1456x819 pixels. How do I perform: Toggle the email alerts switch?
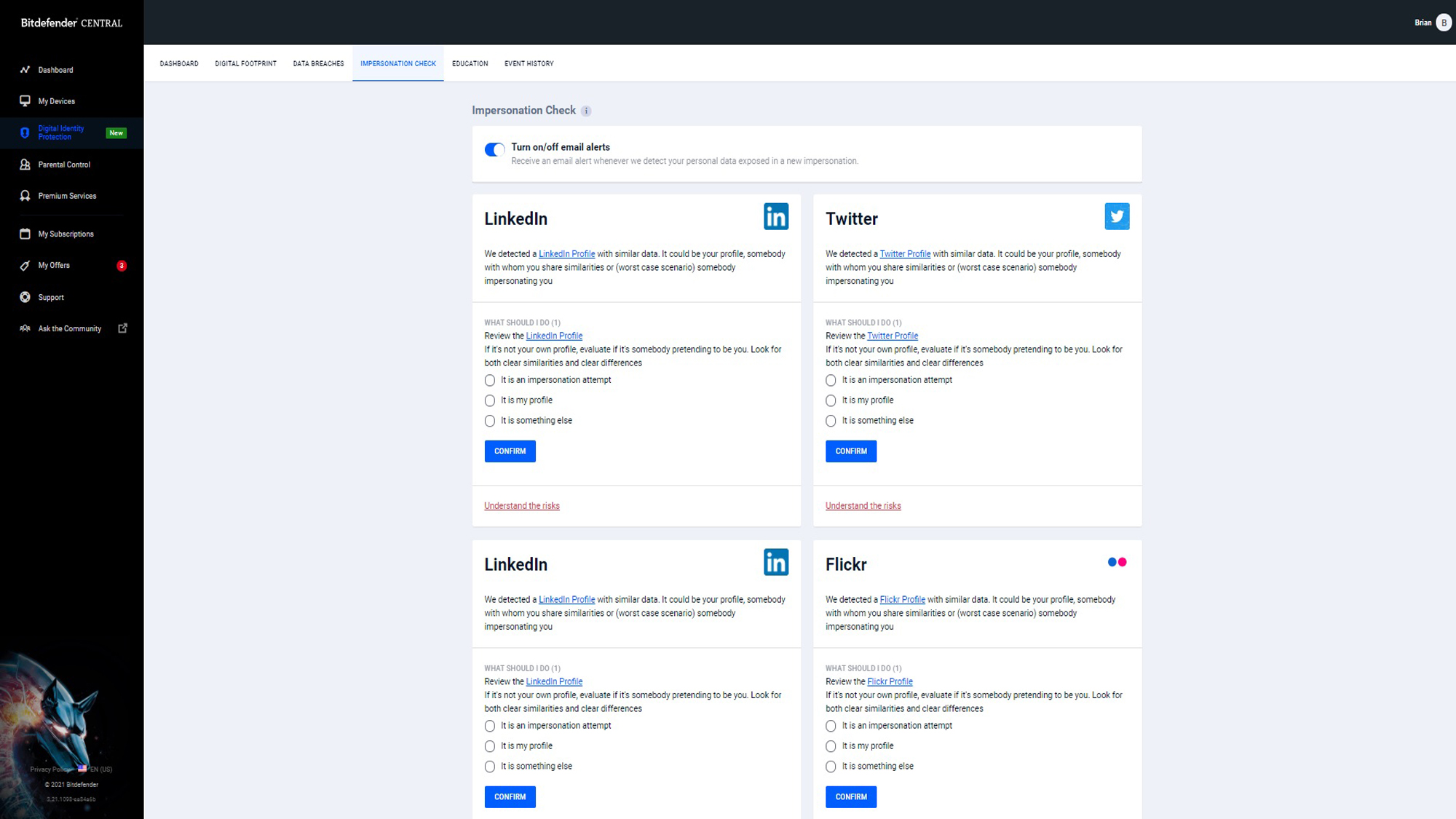coord(494,149)
